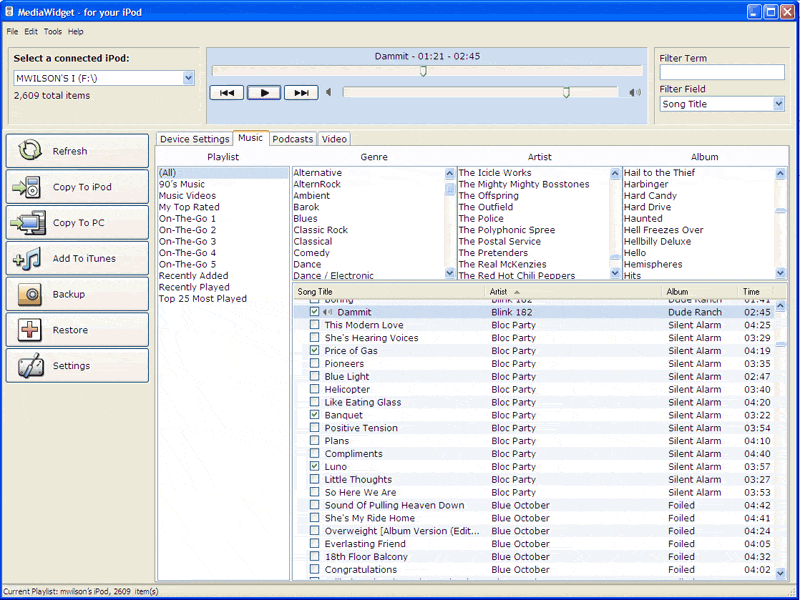Open the Edit menu
This screenshot has width=800, height=600.
pyautogui.click(x=31, y=32)
